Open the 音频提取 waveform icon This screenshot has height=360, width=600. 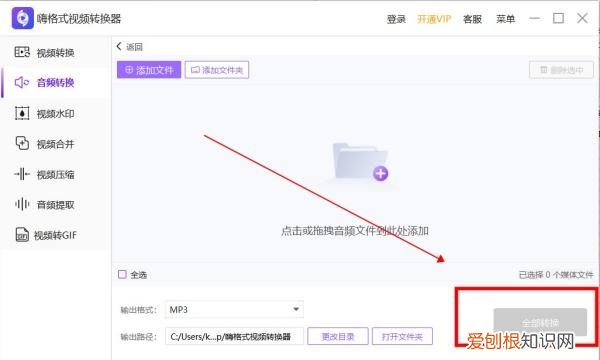click(x=22, y=204)
